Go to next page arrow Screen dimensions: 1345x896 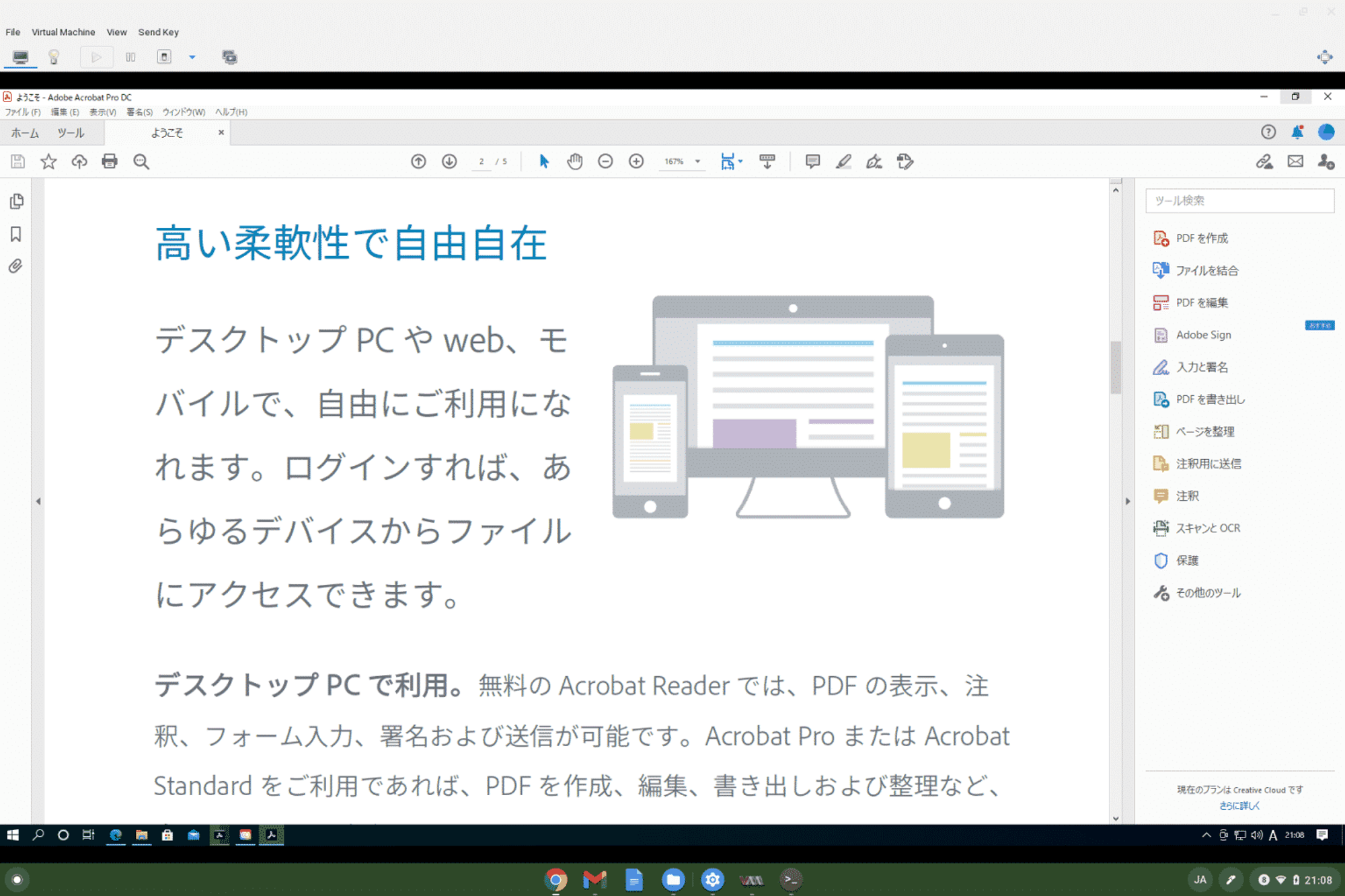[x=449, y=161]
